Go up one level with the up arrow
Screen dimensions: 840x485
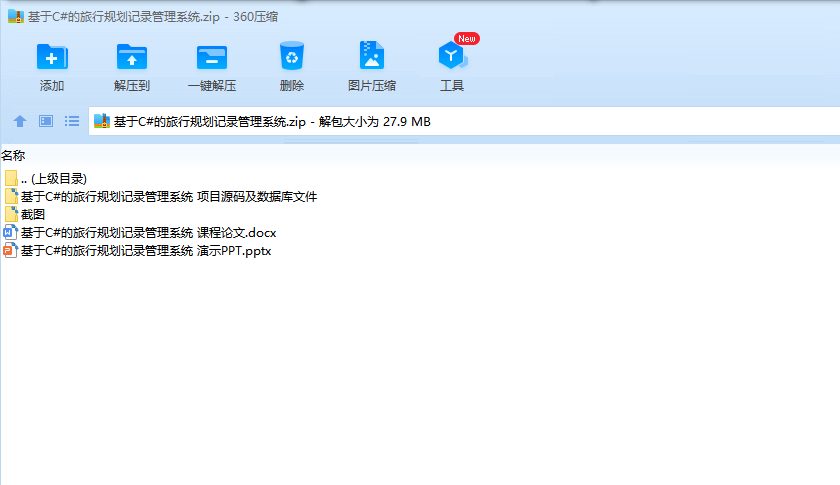tap(20, 122)
